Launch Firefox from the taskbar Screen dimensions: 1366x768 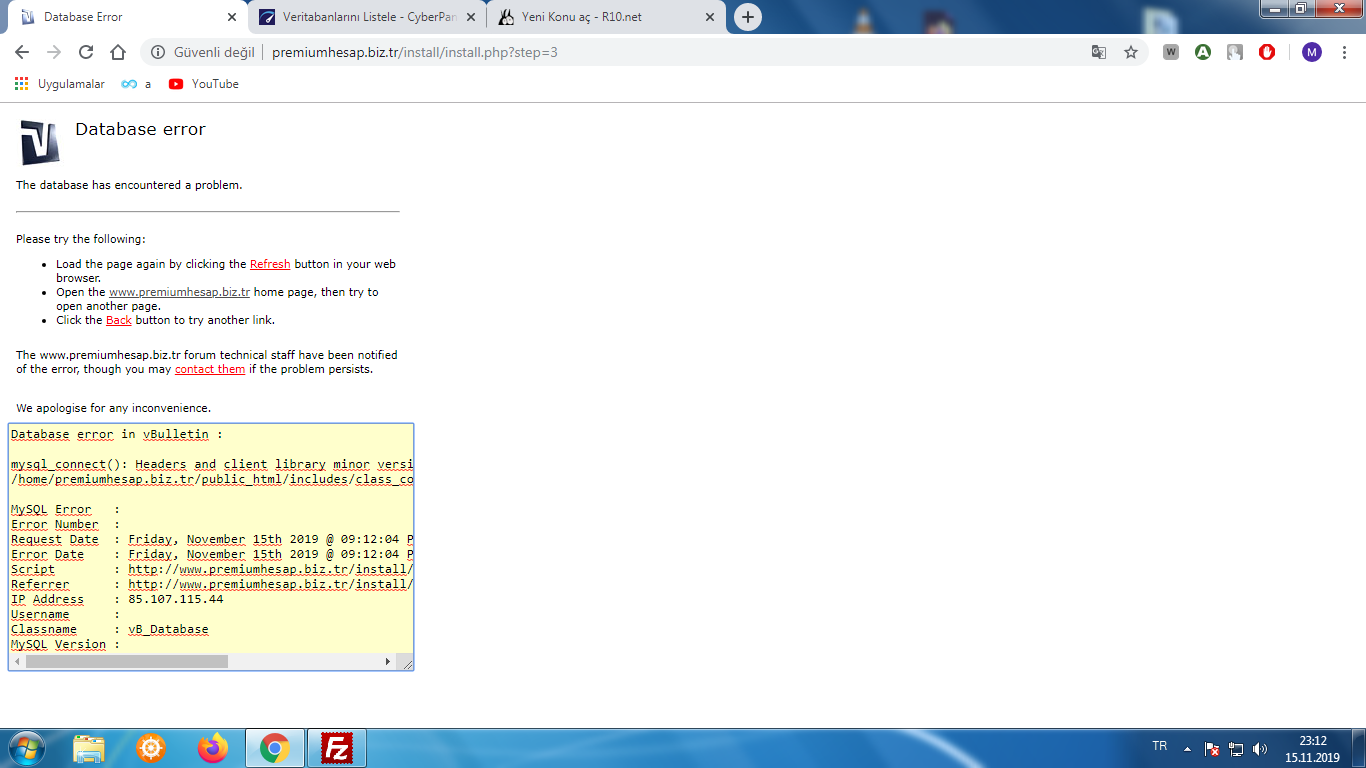pos(213,748)
